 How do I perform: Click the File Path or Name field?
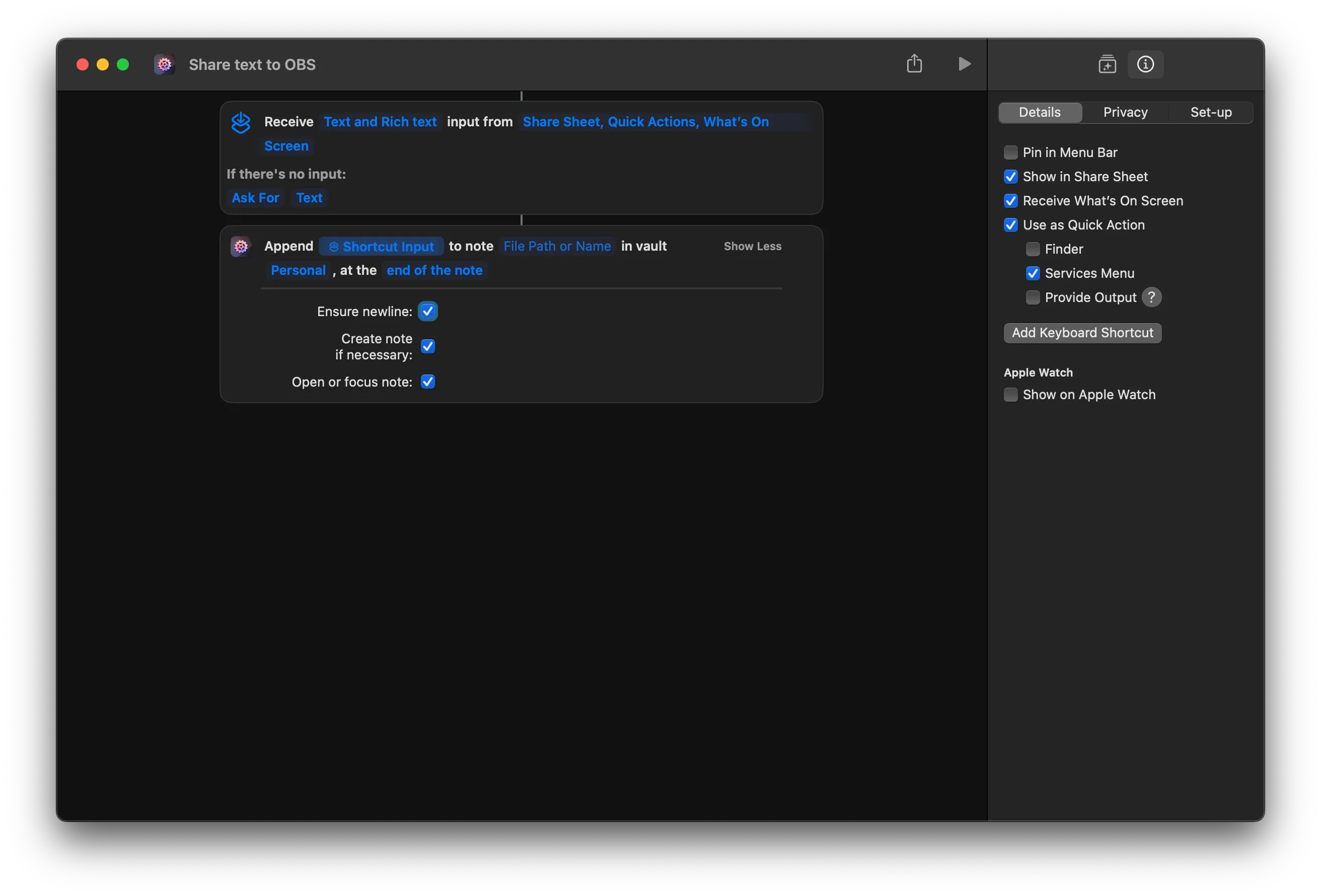point(556,246)
